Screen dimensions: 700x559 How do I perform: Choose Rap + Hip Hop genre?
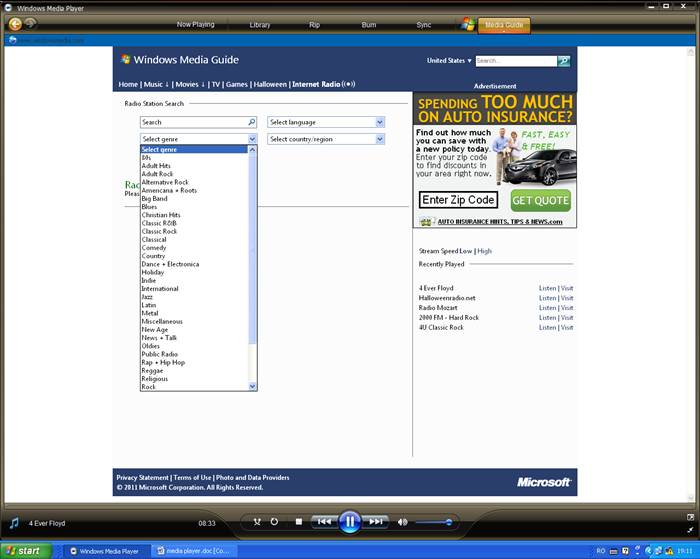point(194,362)
